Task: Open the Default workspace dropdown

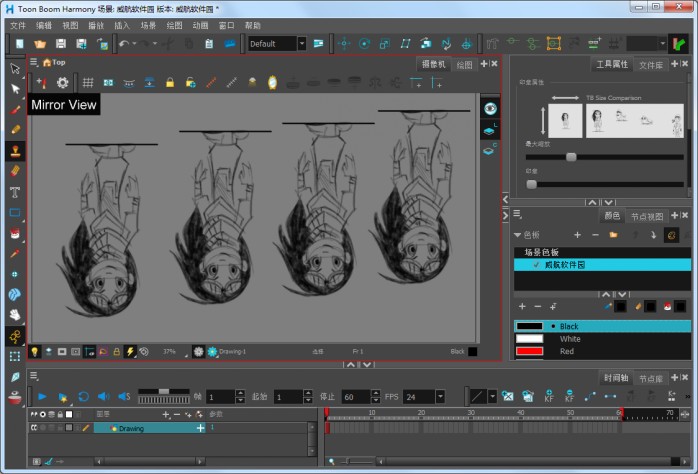Action: pos(302,44)
